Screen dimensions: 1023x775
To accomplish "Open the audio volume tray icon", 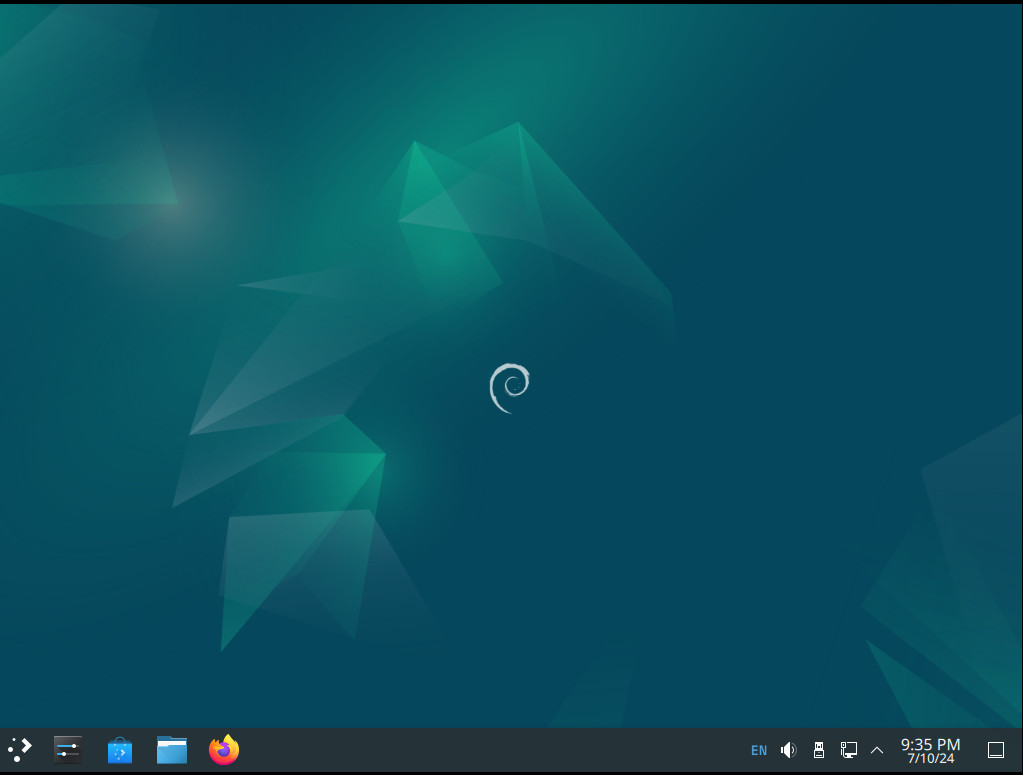I will pyautogui.click(x=789, y=750).
